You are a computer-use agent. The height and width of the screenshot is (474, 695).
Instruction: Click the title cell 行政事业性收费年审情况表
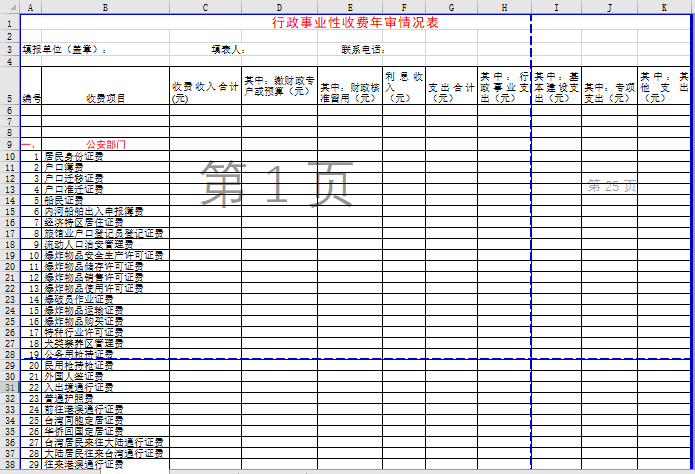pos(355,22)
